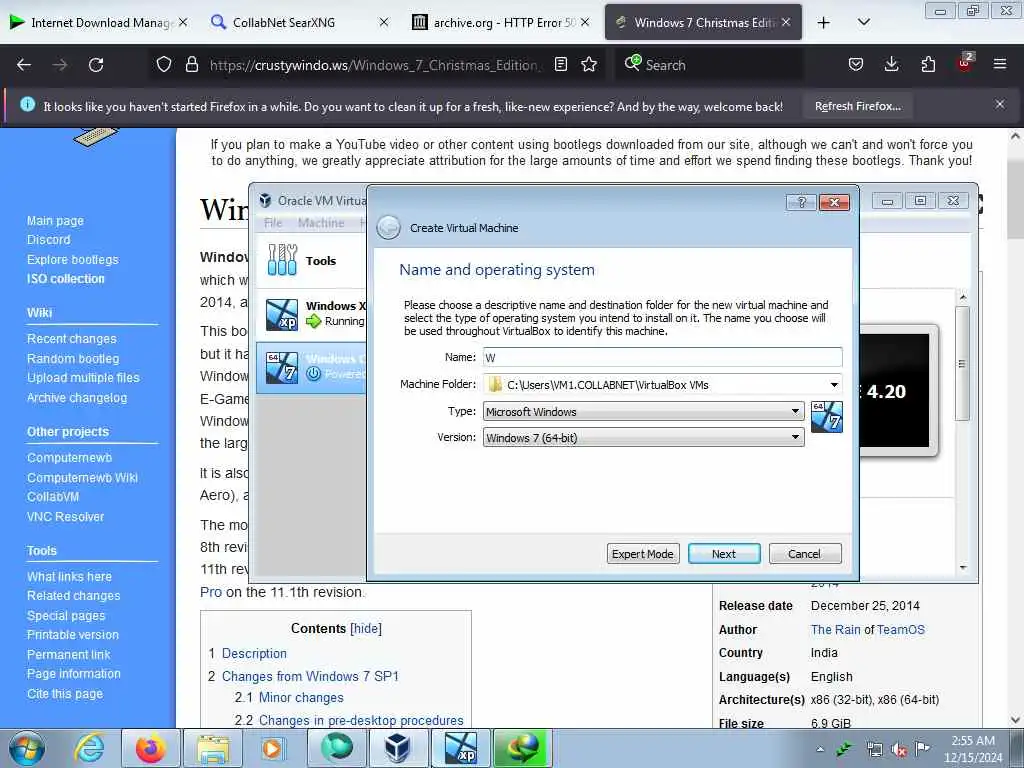List all tabs with the chevron
The height and width of the screenshot is (768, 1024).
[x=863, y=23]
